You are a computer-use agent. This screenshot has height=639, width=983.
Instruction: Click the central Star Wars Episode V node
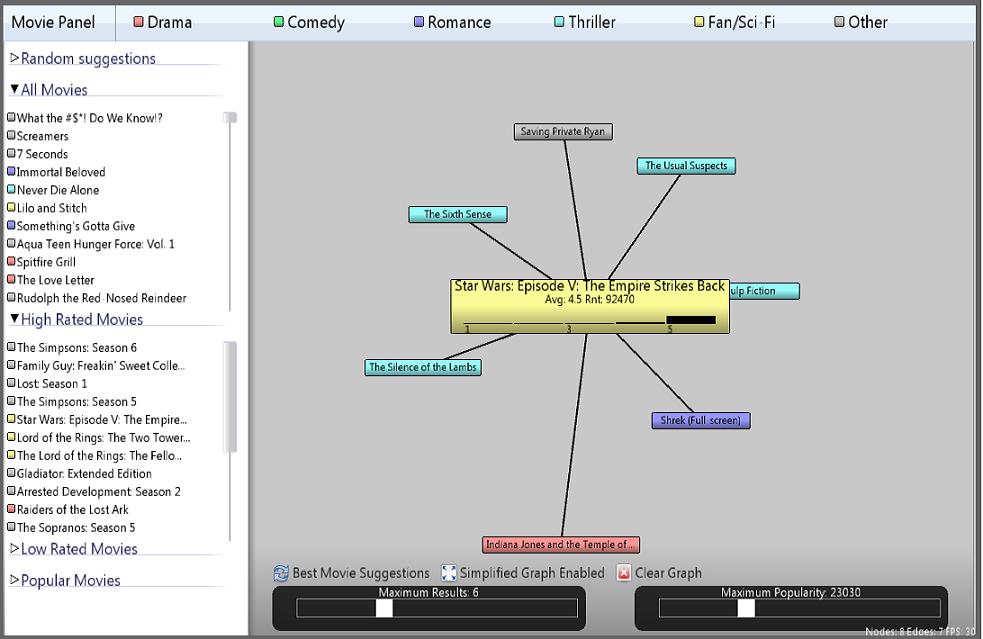[589, 307]
